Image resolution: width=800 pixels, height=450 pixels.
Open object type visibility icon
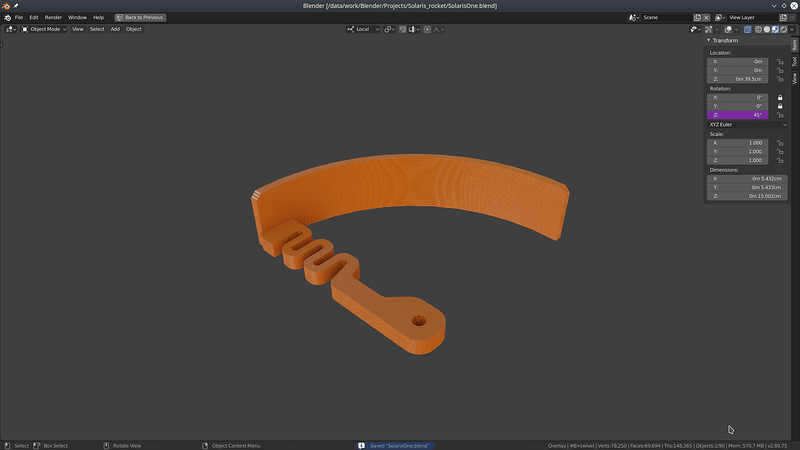click(x=695, y=30)
